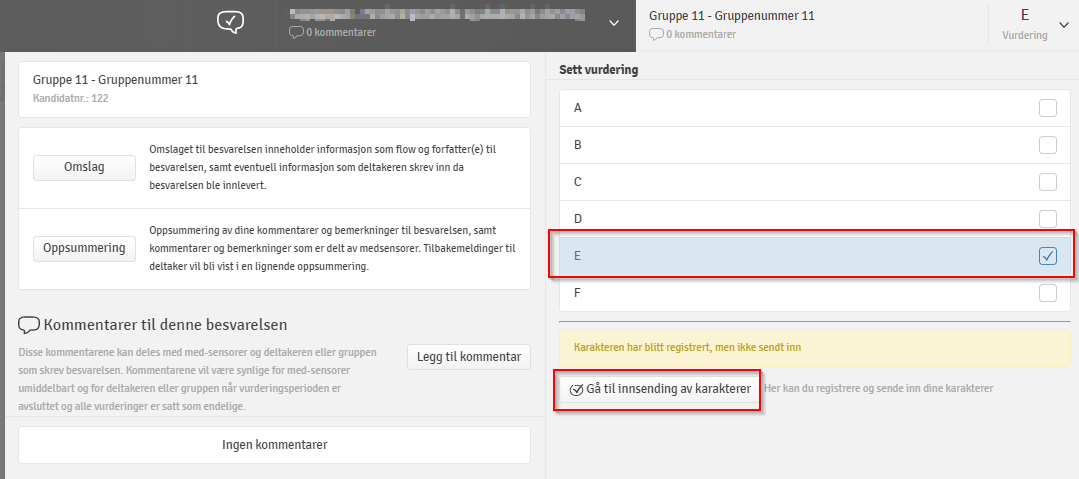The image size is (1079, 479).
Task: Tick the checkbox for grade A
Action: coord(1047,108)
